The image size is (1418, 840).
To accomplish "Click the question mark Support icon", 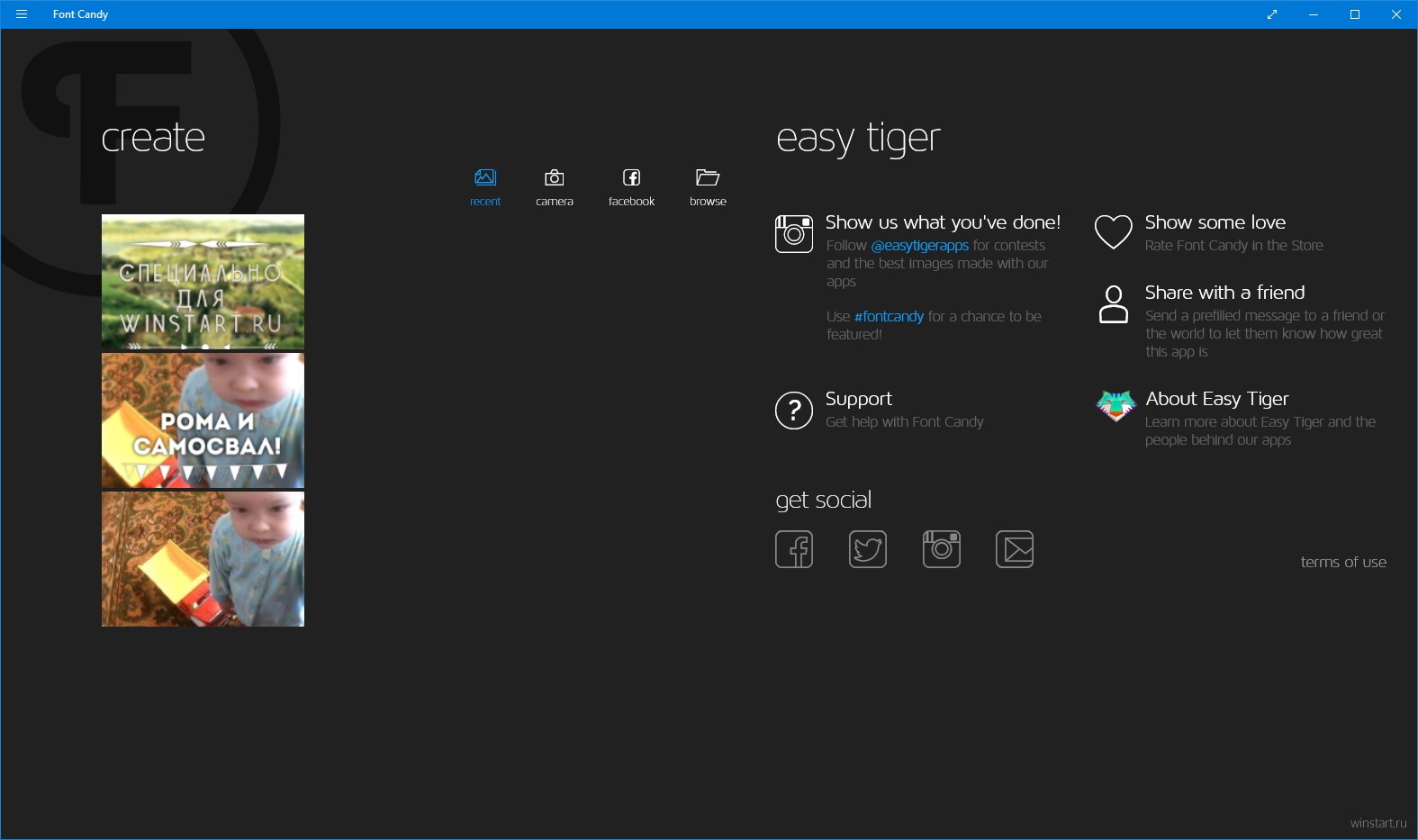I will click(x=794, y=411).
